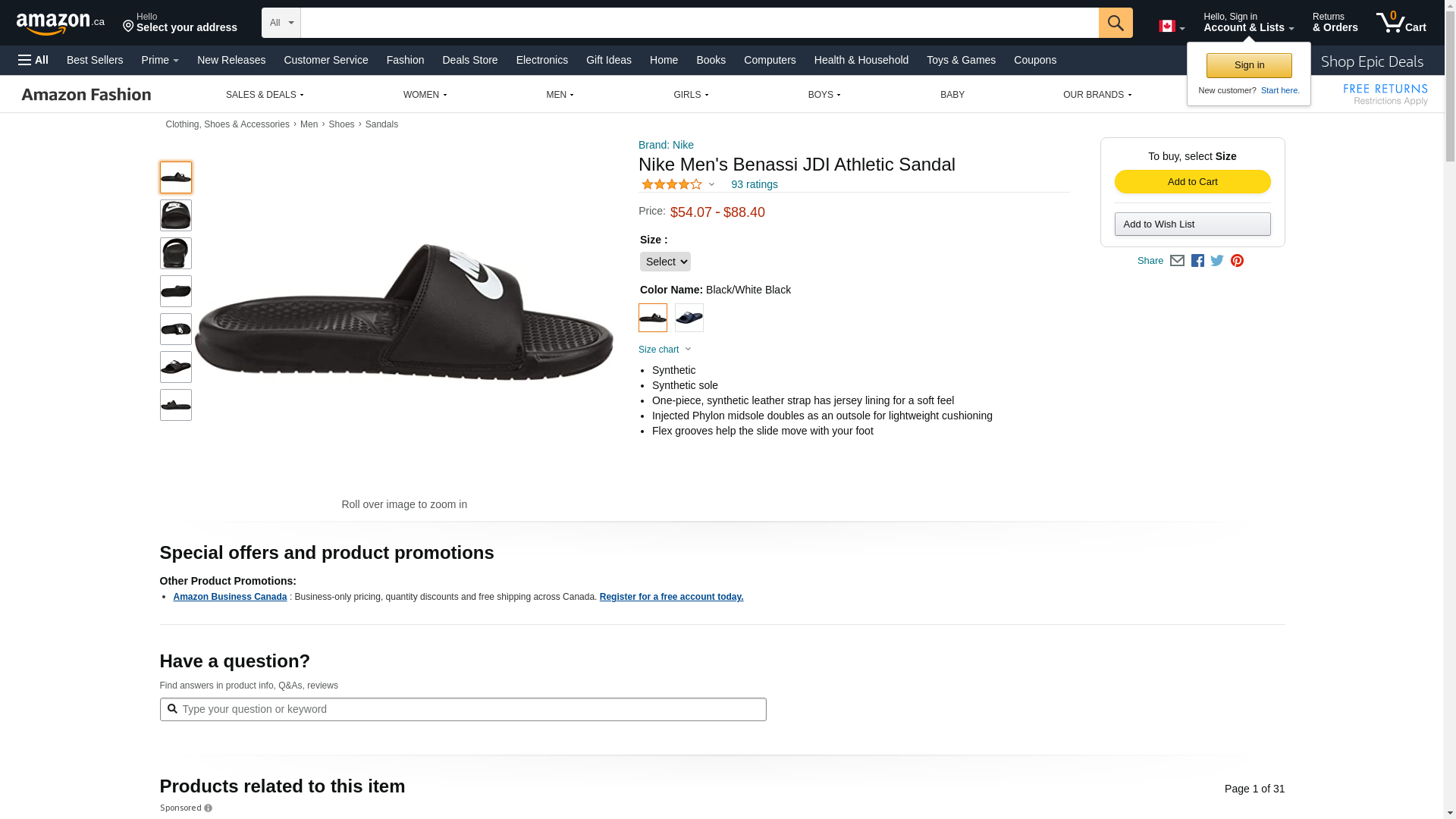Open the WOMEN fashion menu
This screenshot has height=819, width=1456.
pos(425,95)
